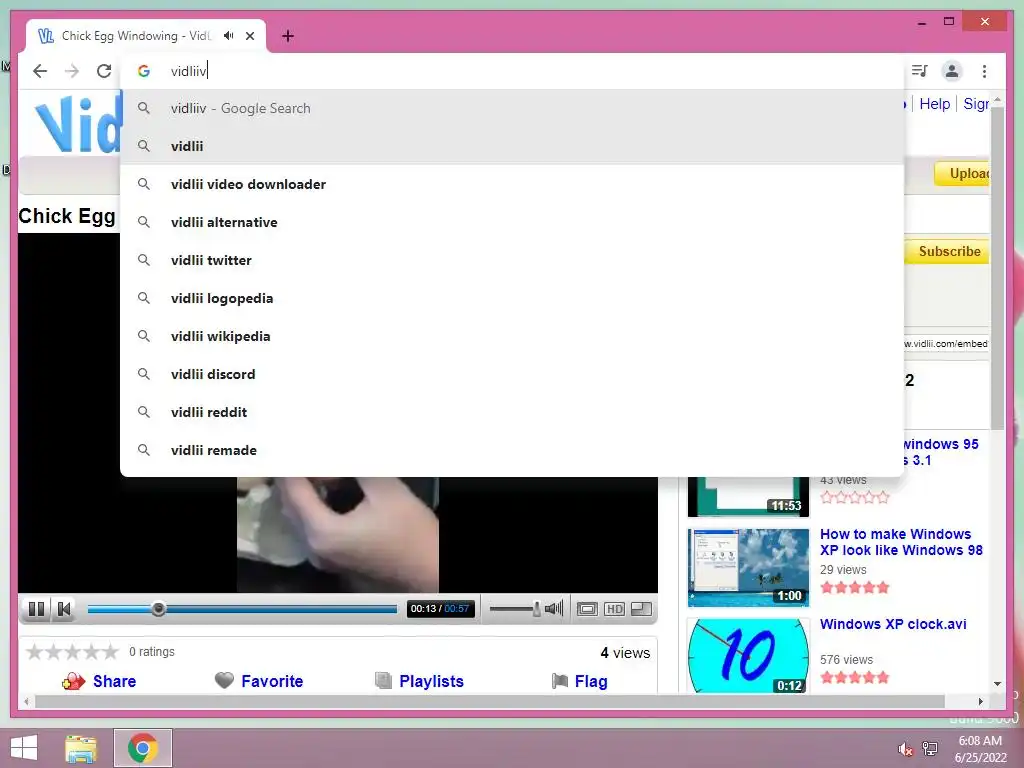The width and height of the screenshot is (1024, 768).
Task: Open a new tab with the plus button
Action: [288, 36]
